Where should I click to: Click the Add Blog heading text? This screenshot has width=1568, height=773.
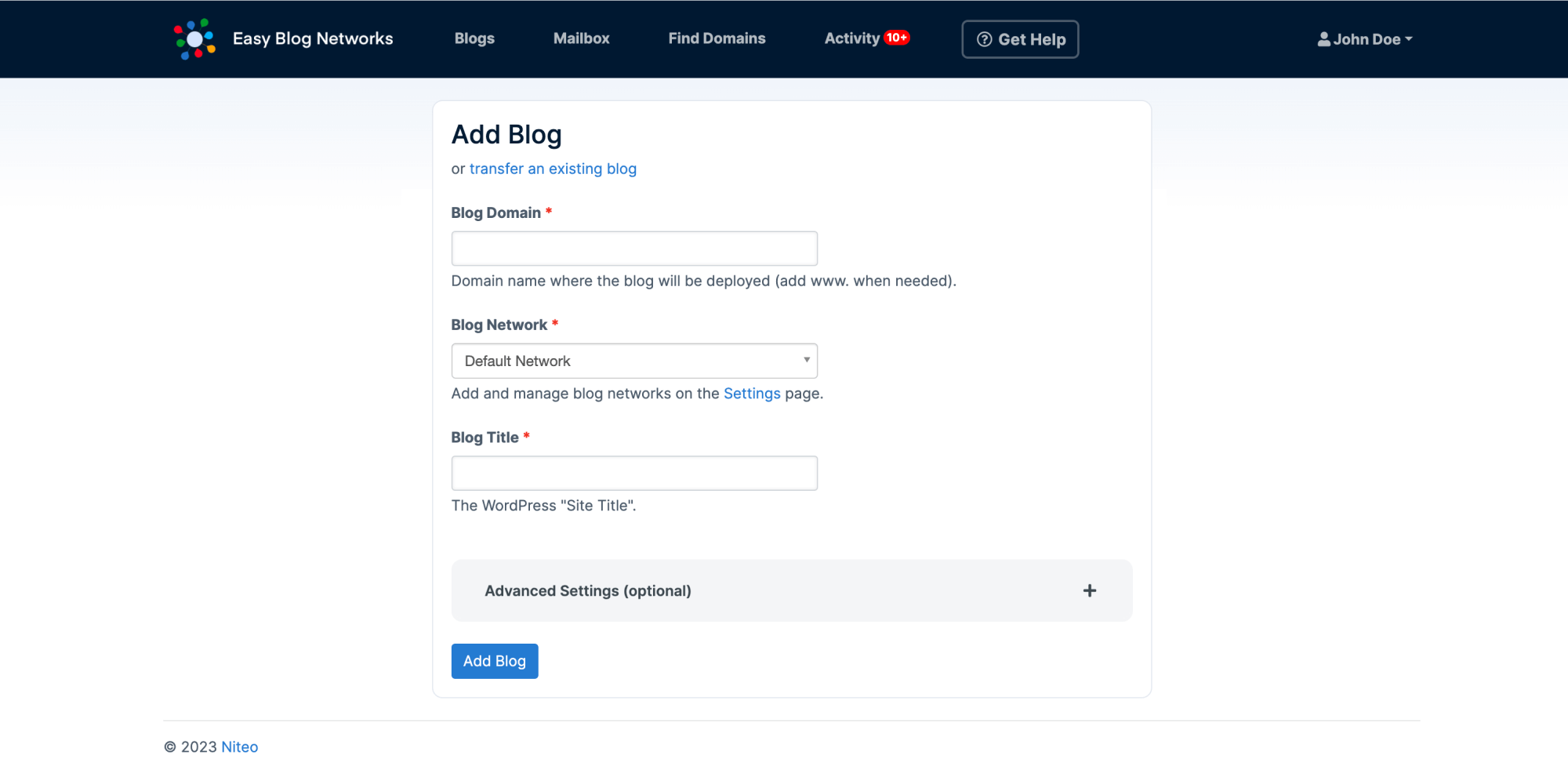pos(506,135)
